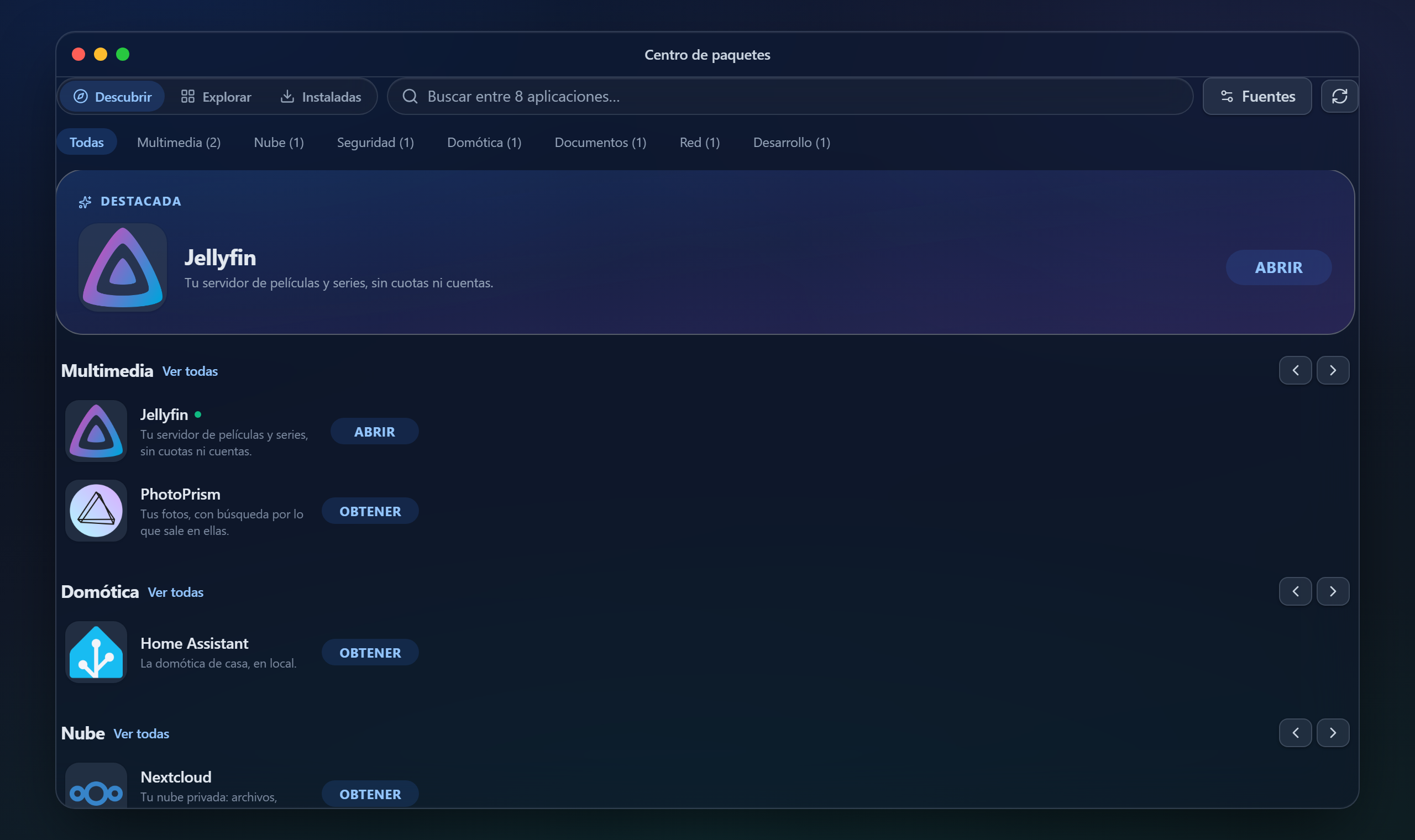
Task: Open Ver todas link for Multimedia
Action: point(190,371)
